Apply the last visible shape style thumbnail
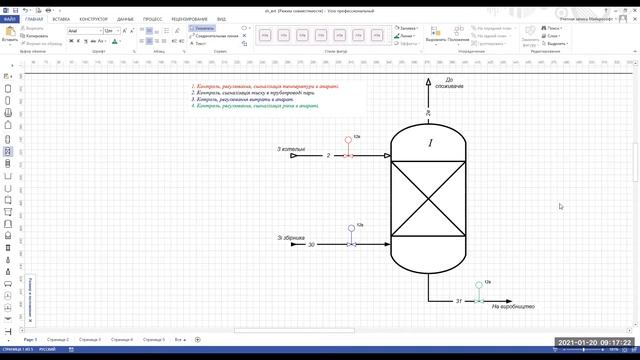The image size is (640, 360). [377, 36]
